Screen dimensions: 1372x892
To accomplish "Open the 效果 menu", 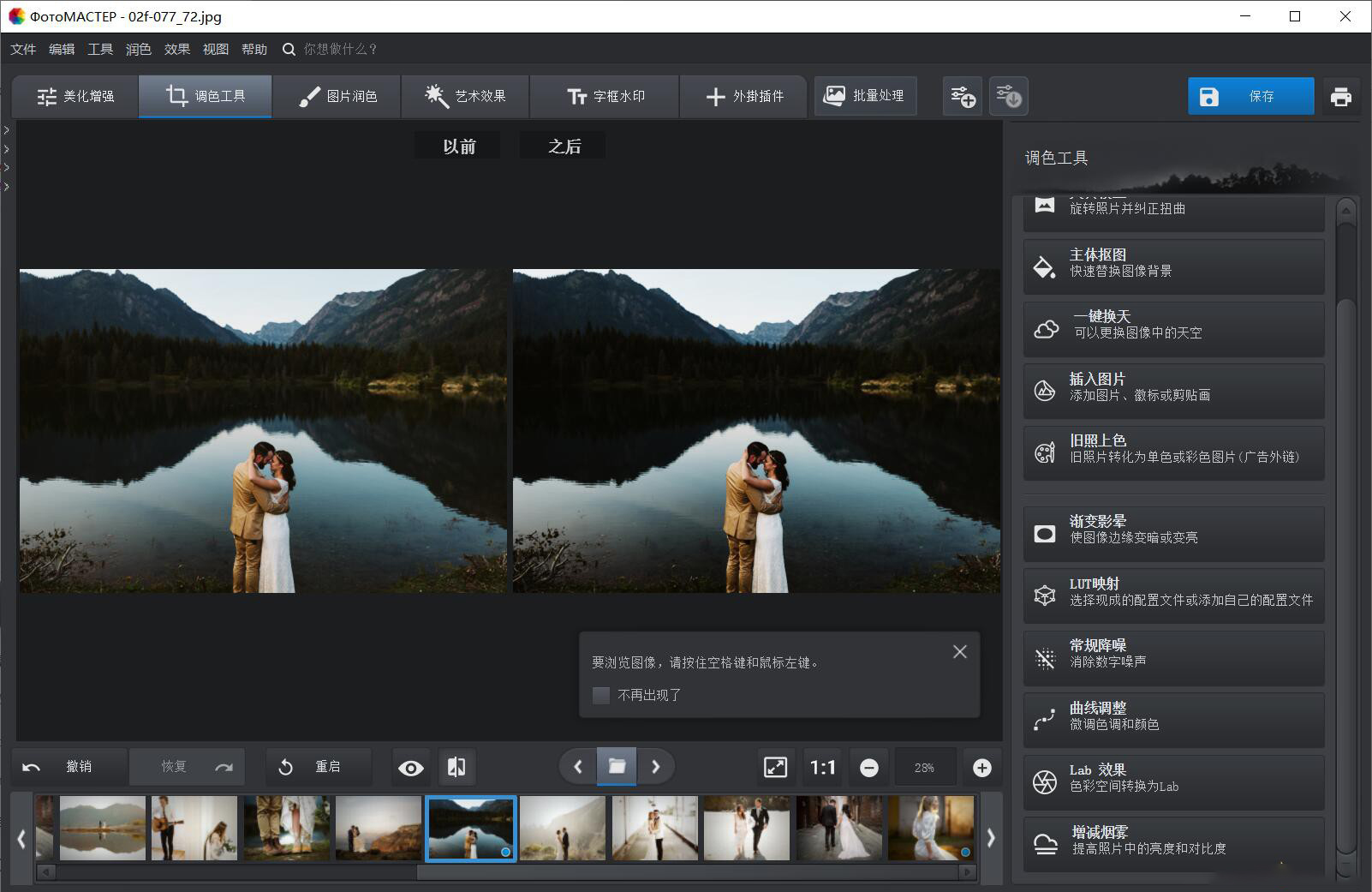I will pos(176,49).
